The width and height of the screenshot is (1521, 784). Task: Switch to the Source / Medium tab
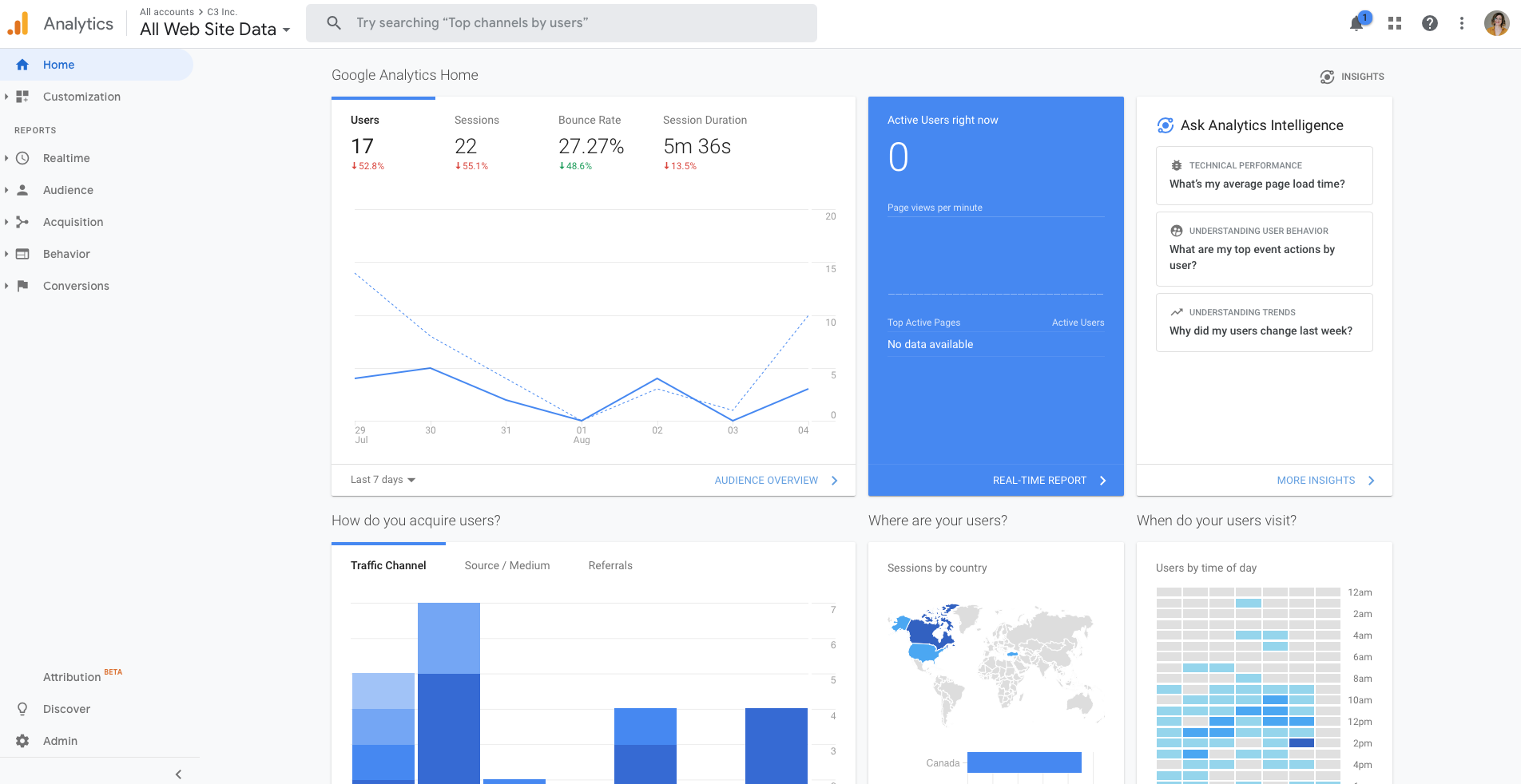pyautogui.click(x=507, y=565)
